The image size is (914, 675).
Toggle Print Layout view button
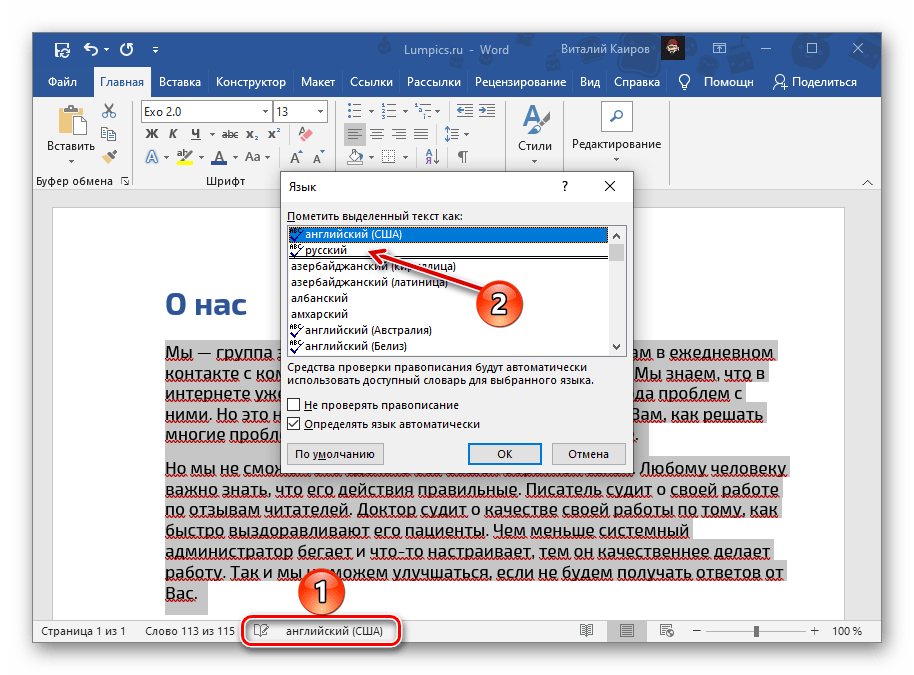pos(627,631)
